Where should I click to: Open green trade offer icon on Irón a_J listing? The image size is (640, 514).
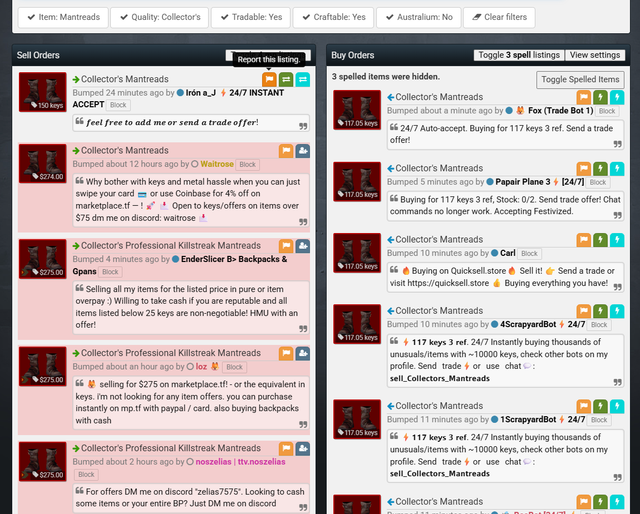[286, 79]
